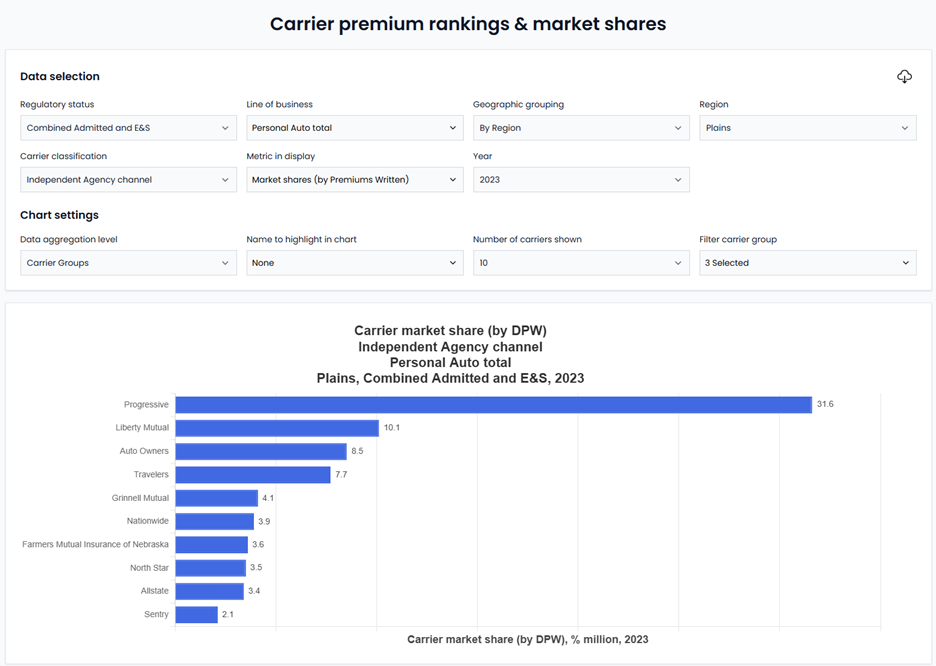Image resolution: width=936 pixels, height=666 pixels.
Task: Select the Grinnell Mutual bar
Action: [x=217, y=498]
